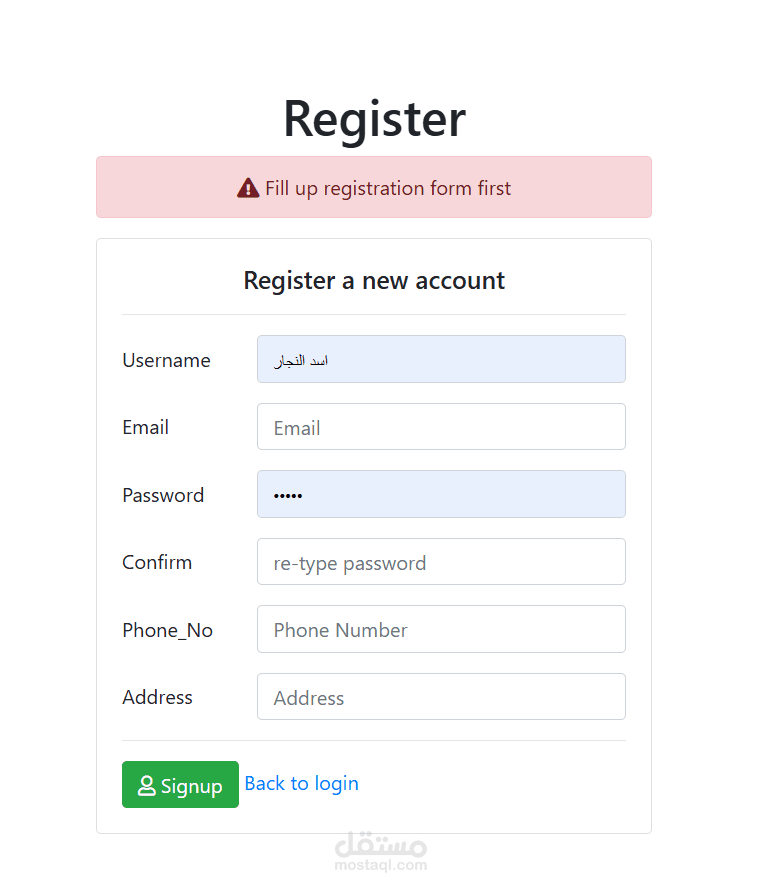Click the Username label

click(x=166, y=360)
